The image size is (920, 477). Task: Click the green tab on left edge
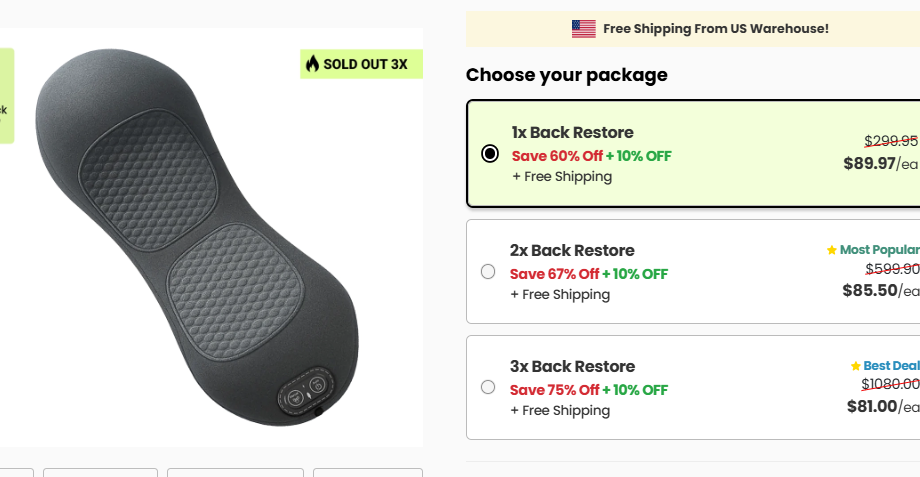6,96
